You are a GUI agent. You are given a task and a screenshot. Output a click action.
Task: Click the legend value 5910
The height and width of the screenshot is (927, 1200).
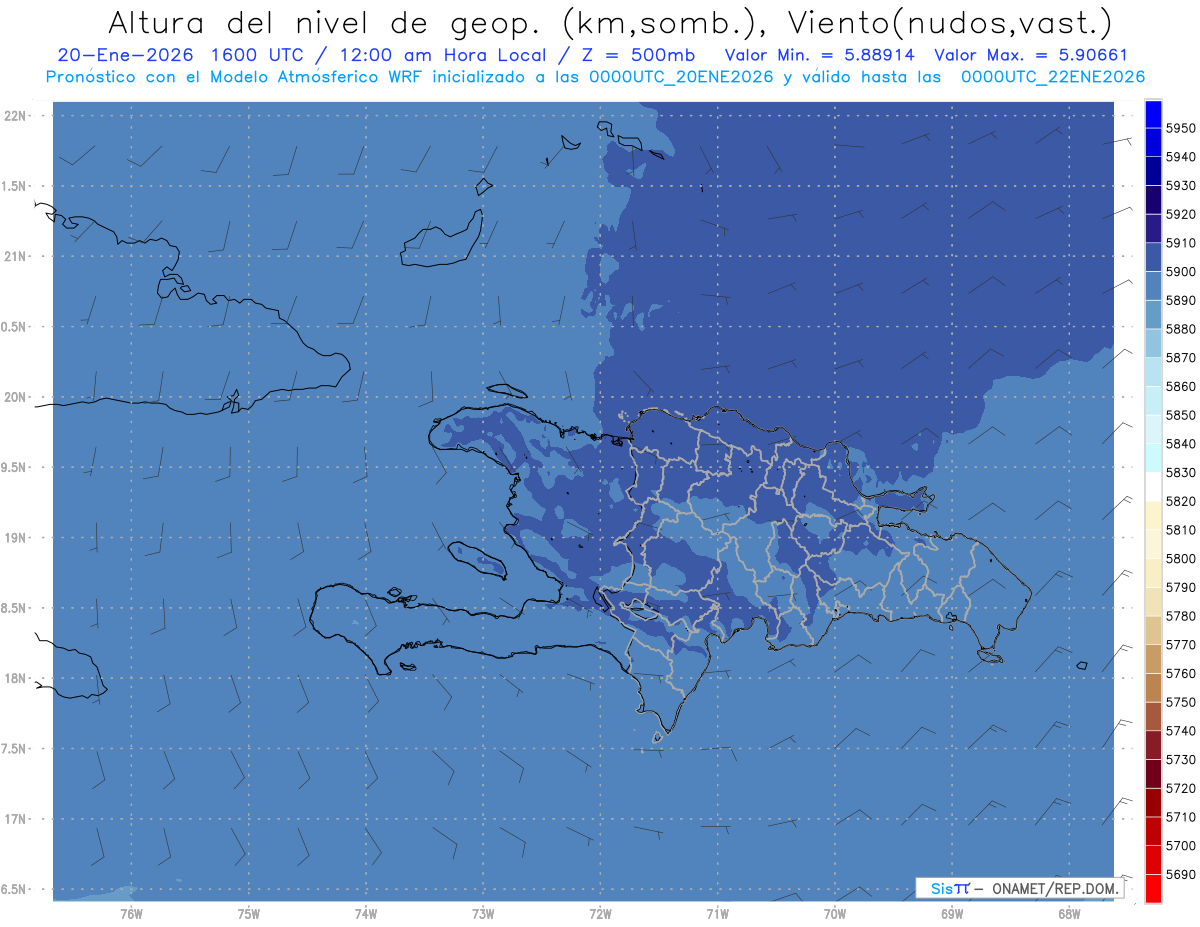pos(1180,243)
